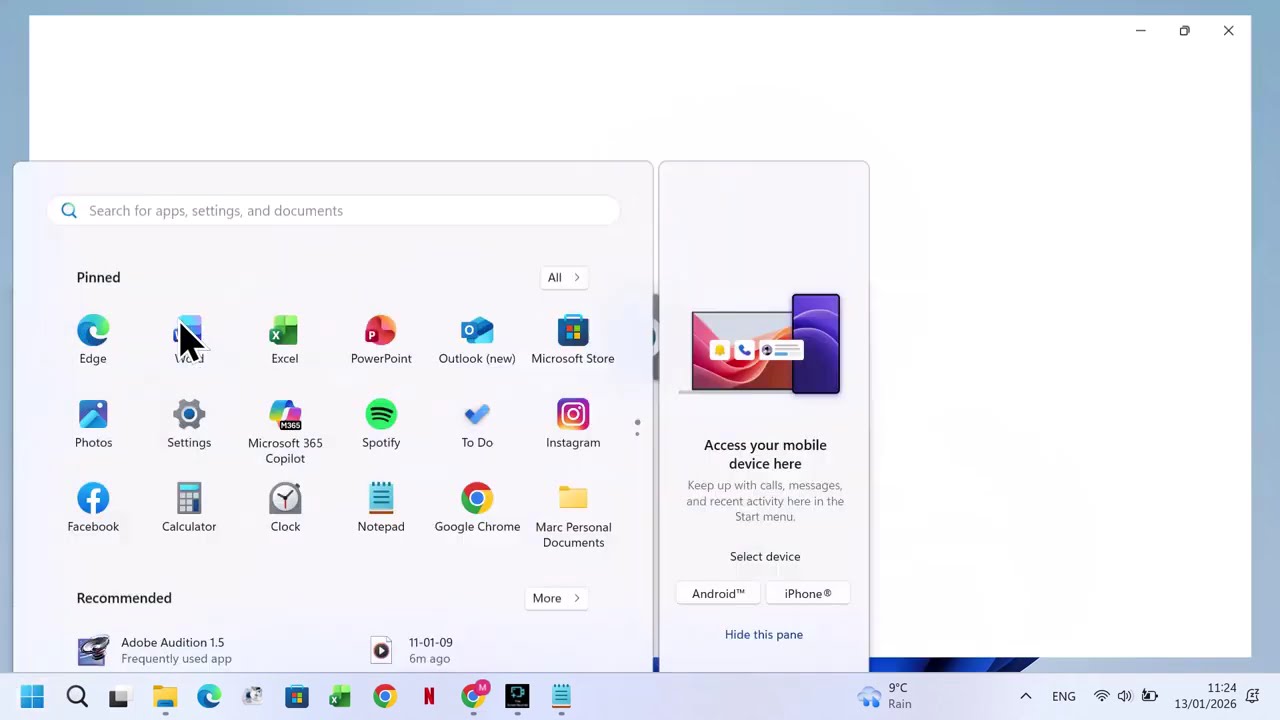
Task: Open Excel from the taskbar
Action: [x=340, y=696]
